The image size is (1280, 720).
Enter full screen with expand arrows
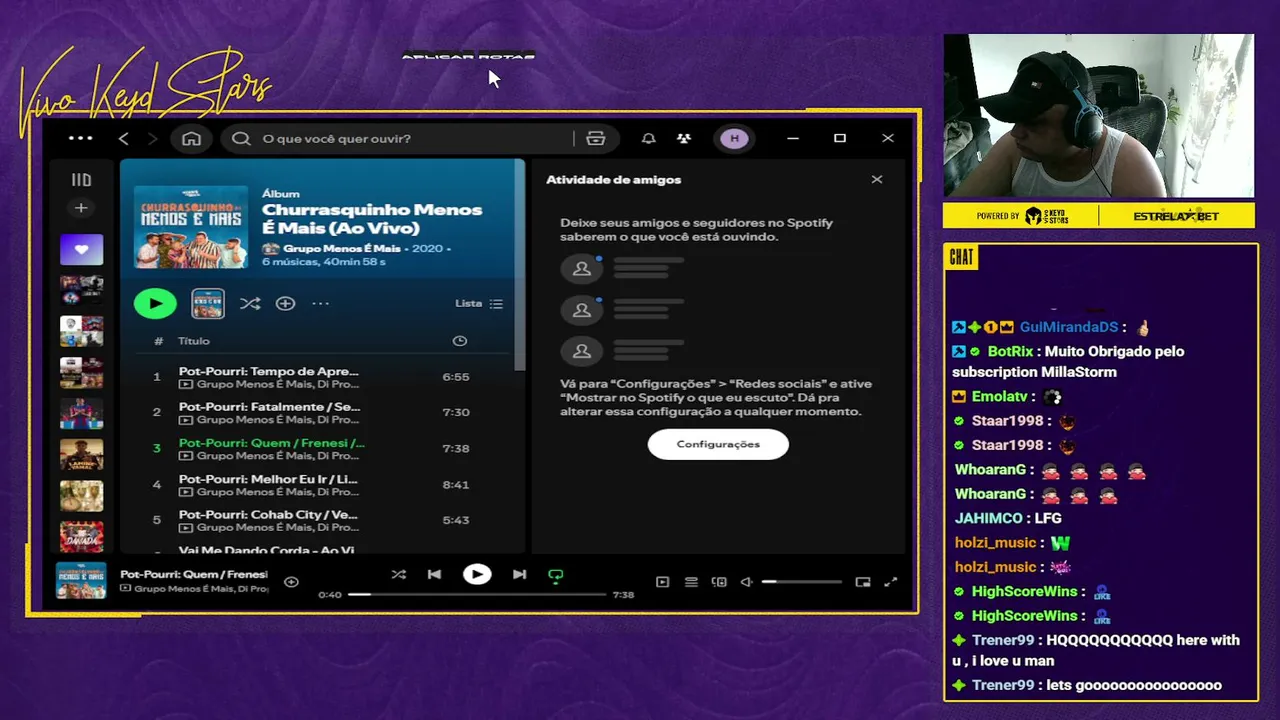[891, 582]
